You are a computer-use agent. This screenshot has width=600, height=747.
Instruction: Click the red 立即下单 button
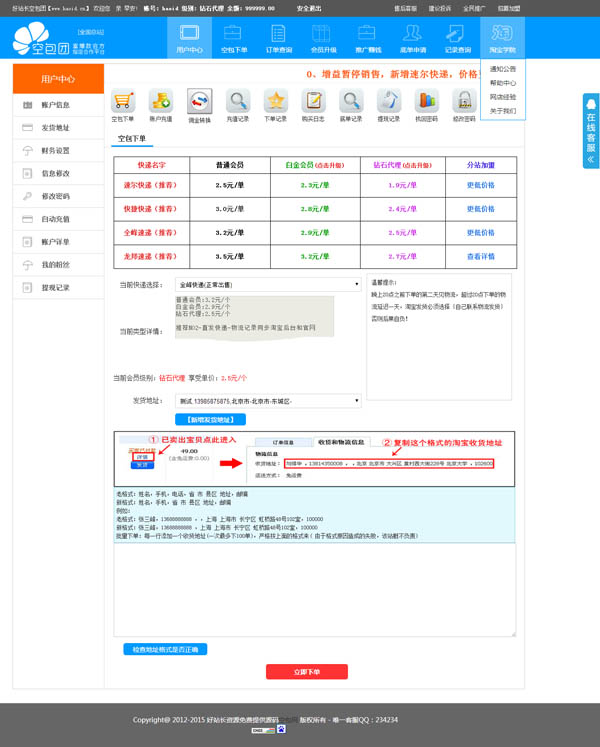point(306,672)
